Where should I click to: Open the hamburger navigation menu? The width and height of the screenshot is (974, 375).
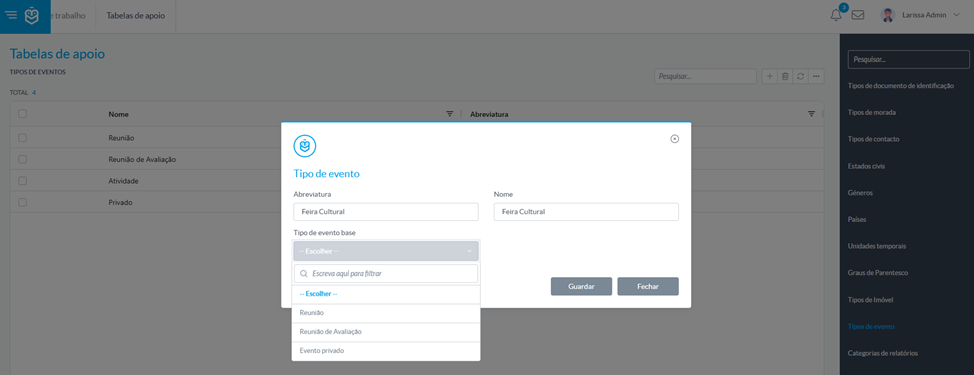tap(11, 15)
